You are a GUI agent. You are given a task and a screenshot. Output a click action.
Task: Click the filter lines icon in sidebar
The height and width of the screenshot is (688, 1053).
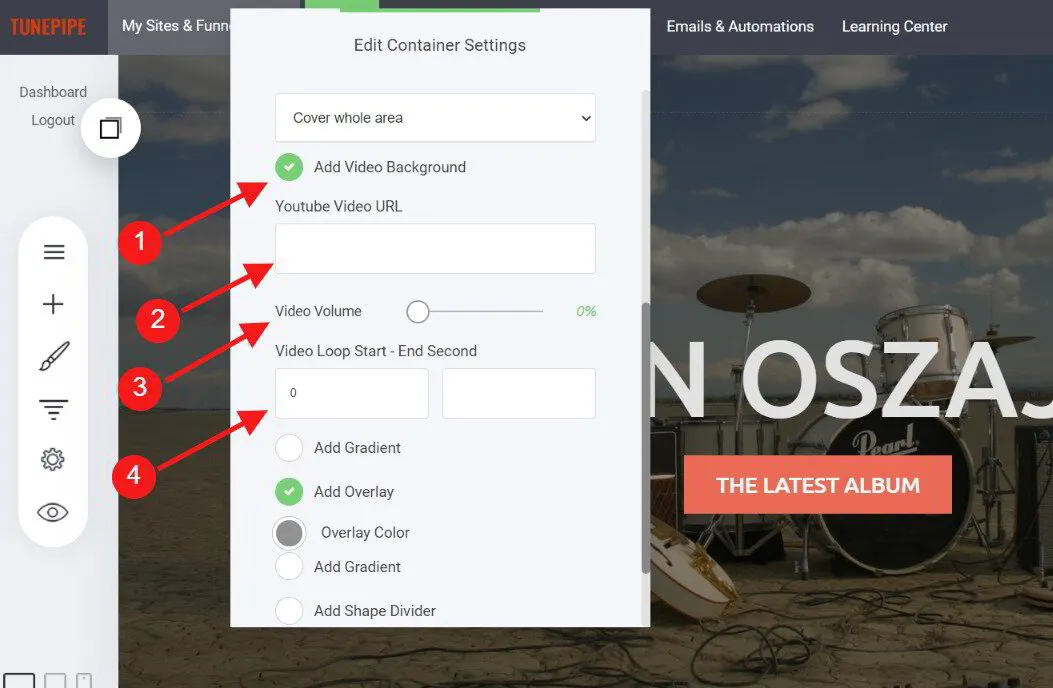pos(54,409)
